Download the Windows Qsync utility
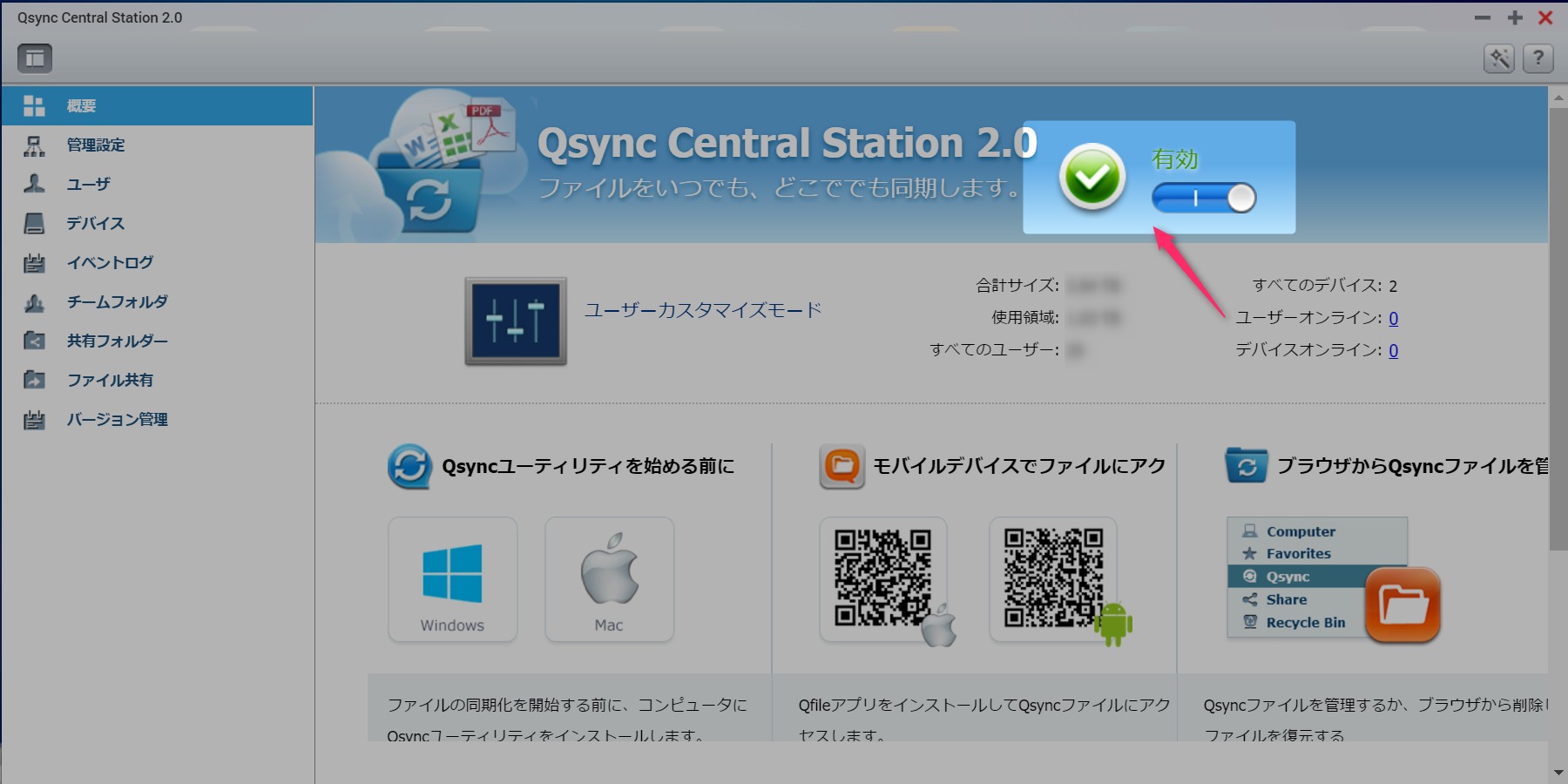Viewport: 1568px width, 784px height. point(453,579)
